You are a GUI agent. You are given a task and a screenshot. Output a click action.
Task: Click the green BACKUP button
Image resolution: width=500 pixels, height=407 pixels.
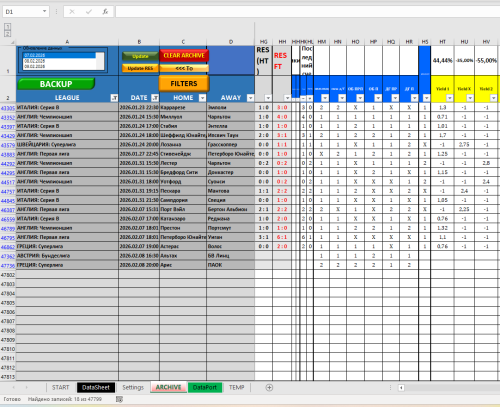tap(56, 84)
